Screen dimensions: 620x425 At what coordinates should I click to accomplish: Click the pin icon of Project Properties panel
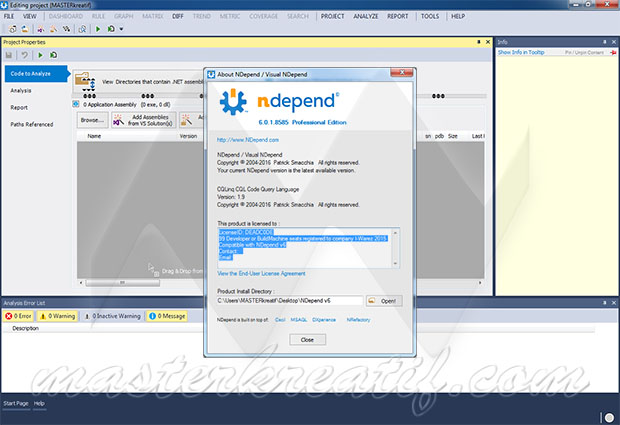pos(478,42)
